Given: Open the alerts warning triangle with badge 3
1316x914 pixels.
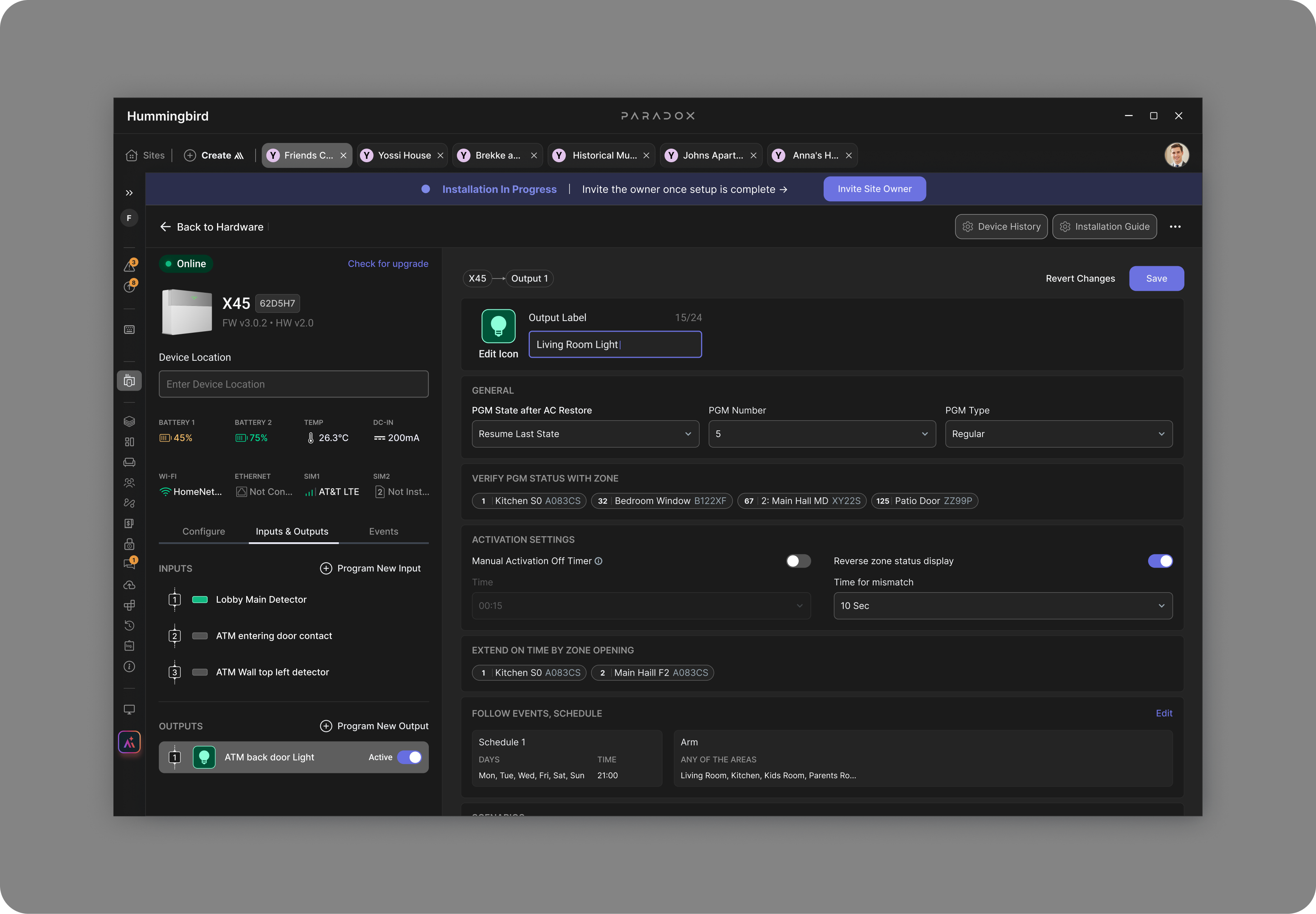Looking at the screenshot, I should (x=130, y=266).
